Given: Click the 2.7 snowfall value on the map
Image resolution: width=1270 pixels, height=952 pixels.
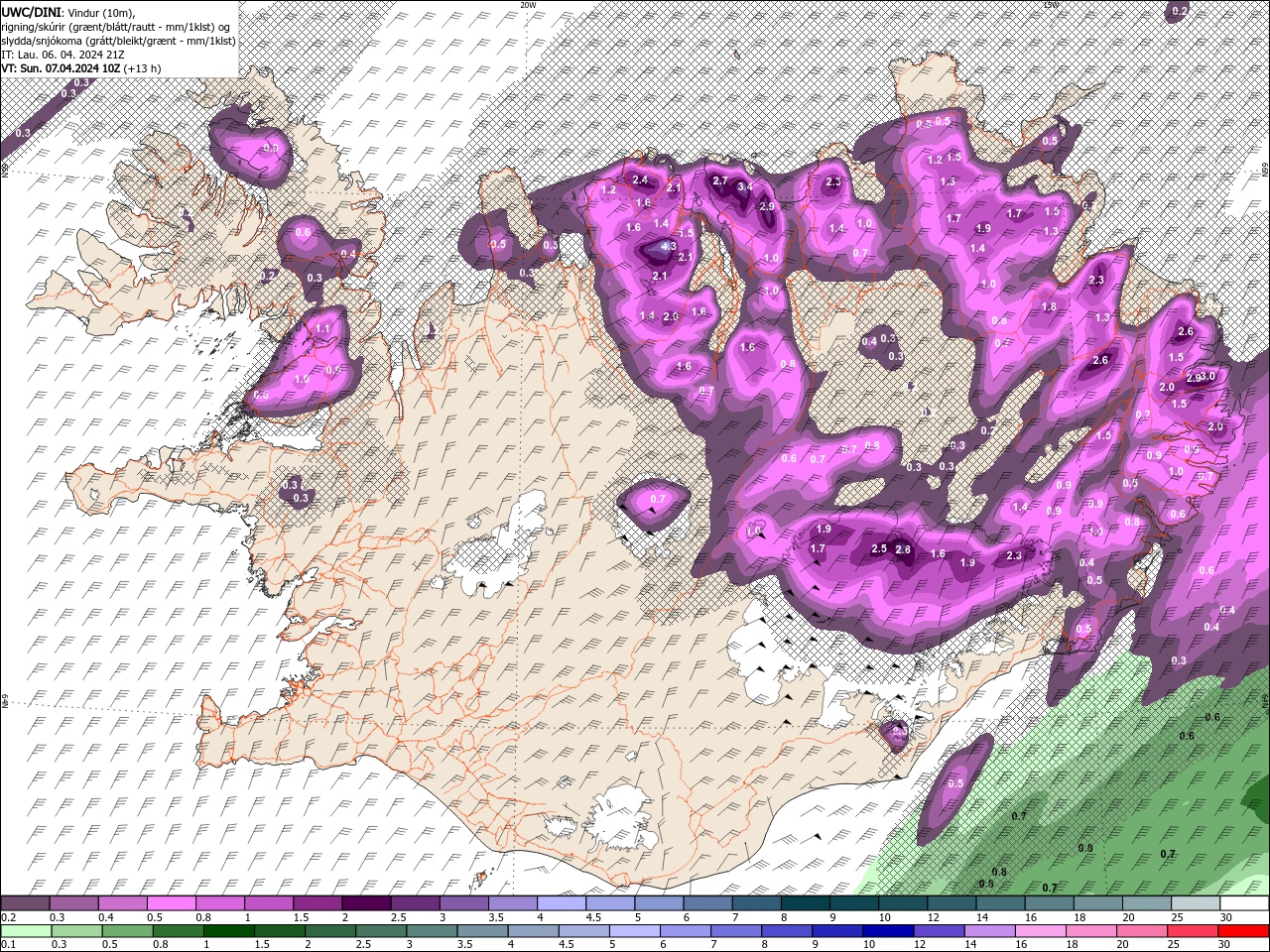Looking at the screenshot, I should (720, 181).
